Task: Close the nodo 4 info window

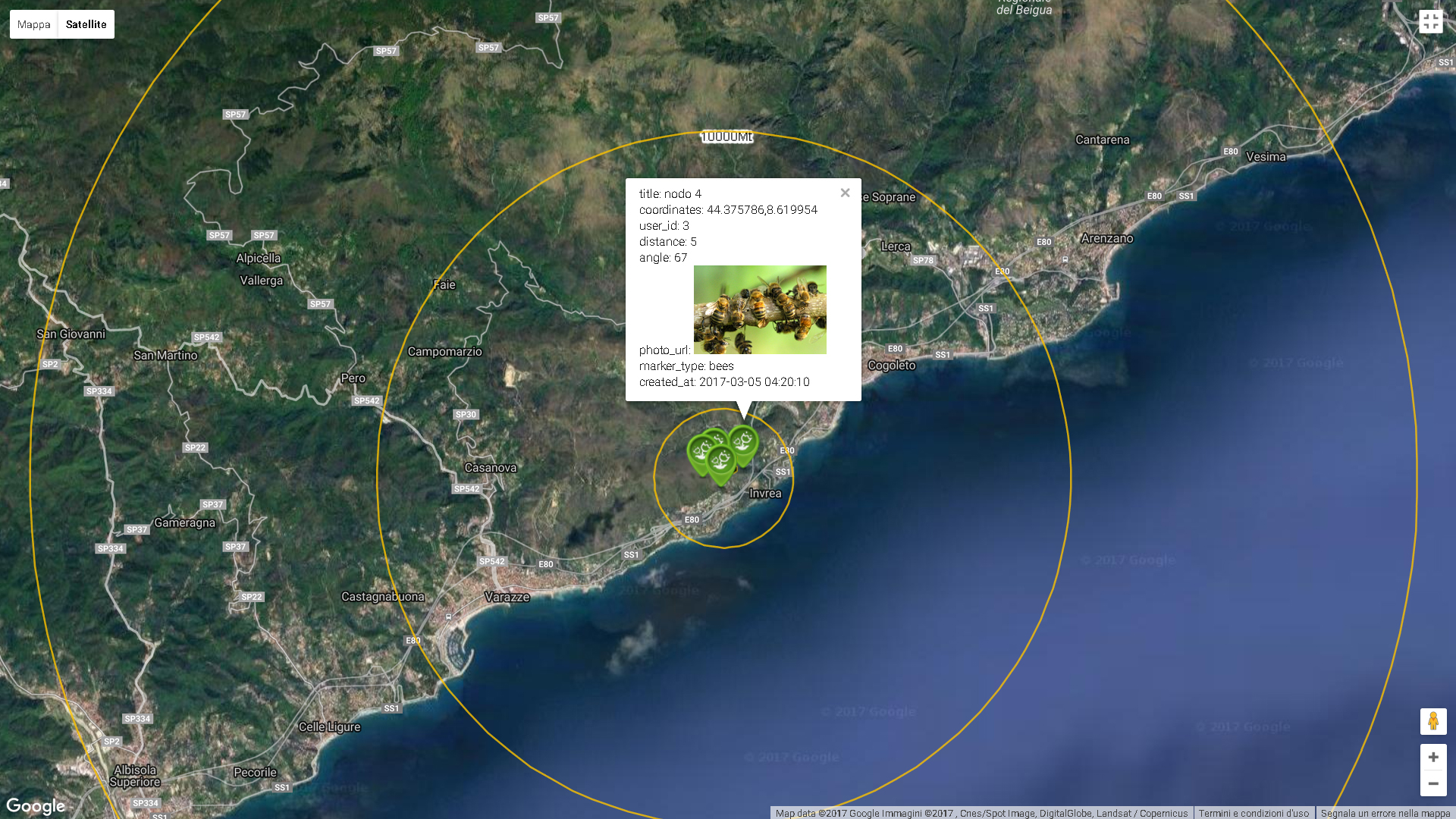Action: (845, 193)
